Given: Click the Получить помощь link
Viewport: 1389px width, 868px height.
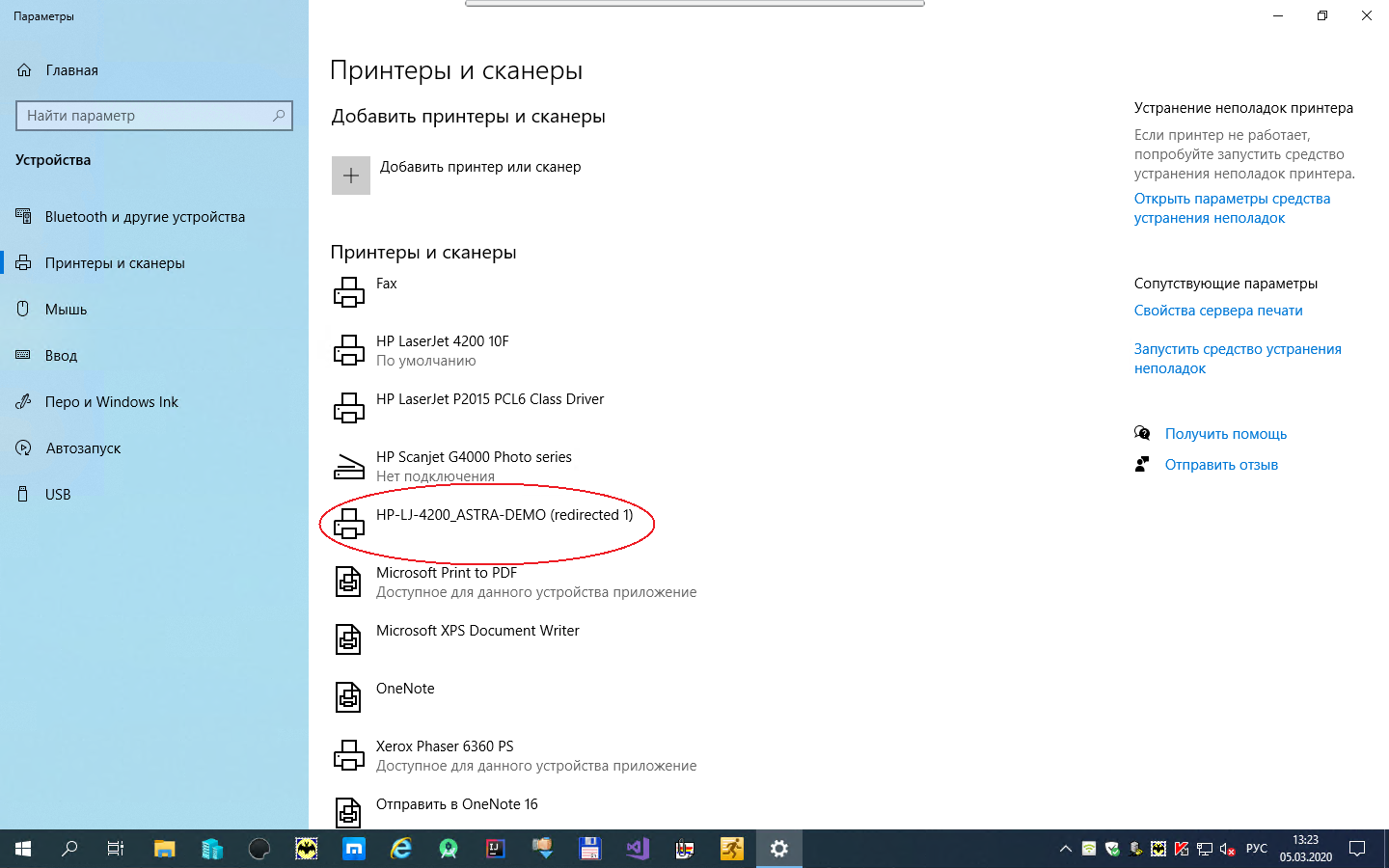Looking at the screenshot, I should 1226,434.
